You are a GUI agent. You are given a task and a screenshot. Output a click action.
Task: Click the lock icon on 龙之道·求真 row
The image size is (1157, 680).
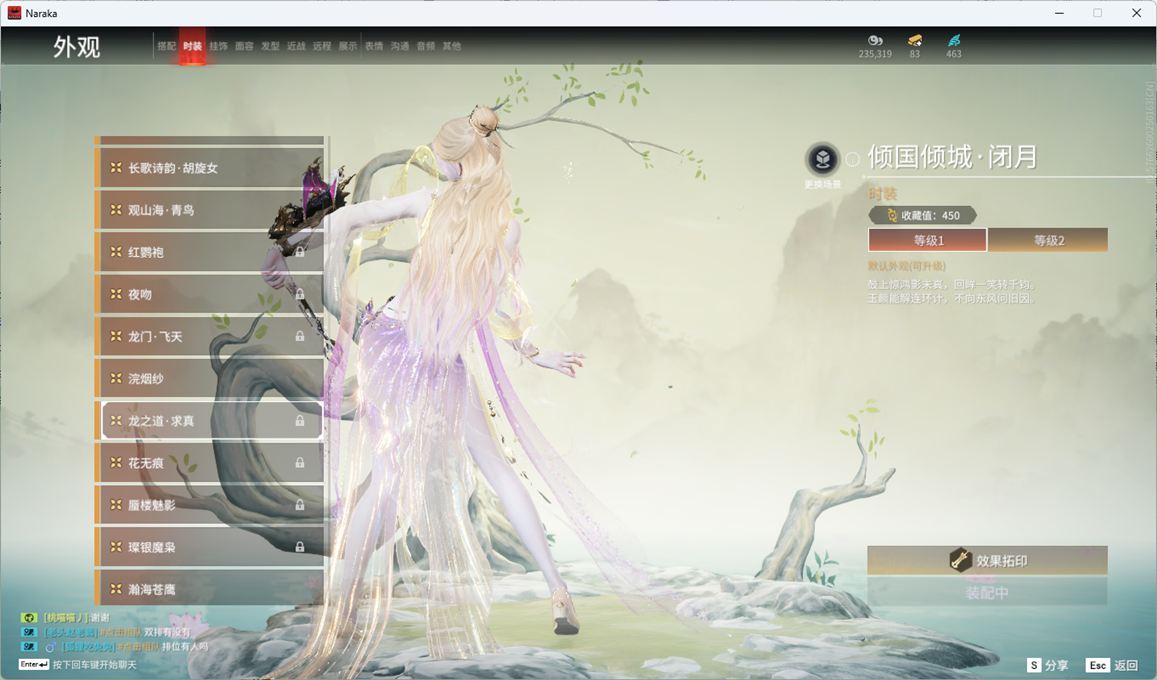[300, 420]
